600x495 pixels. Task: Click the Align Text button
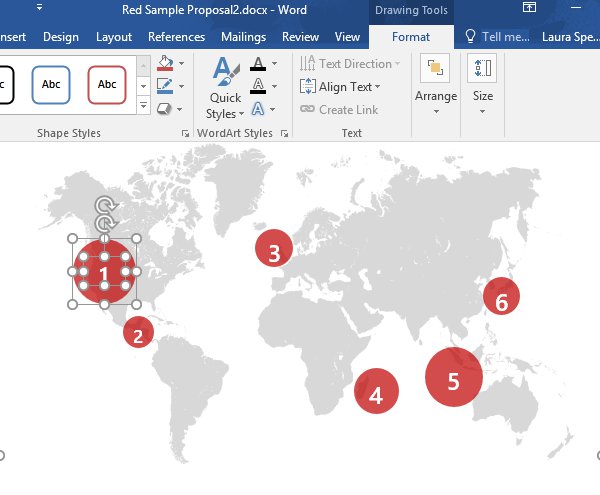pyautogui.click(x=340, y=87)
